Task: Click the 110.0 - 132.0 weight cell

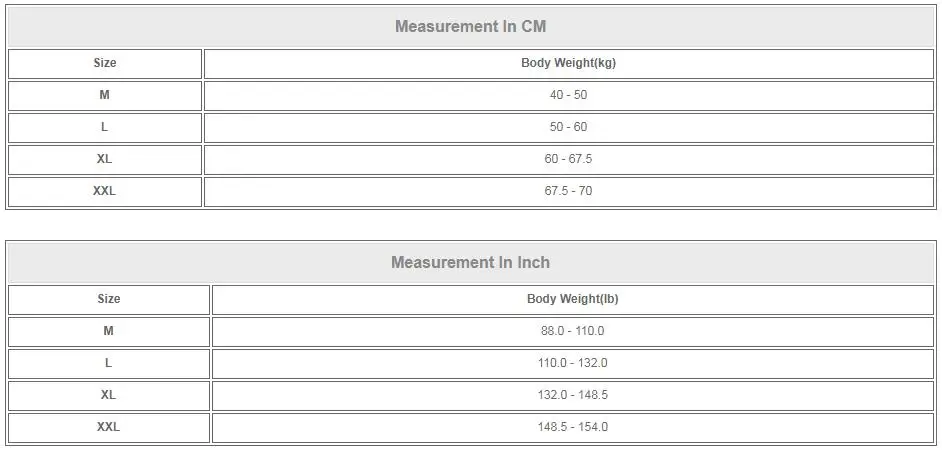Action: (x=573, y=363)
